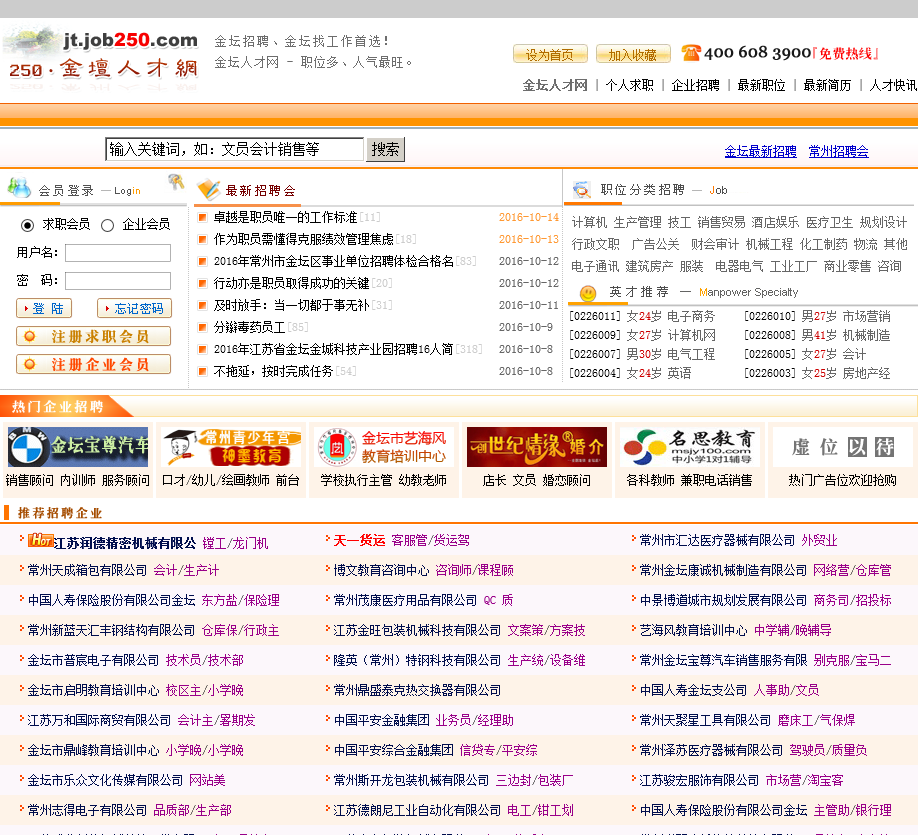Screen dimensions: 918x835
Task: Open the 金坛最新招聘 link
Action: (x=761, y=152)
